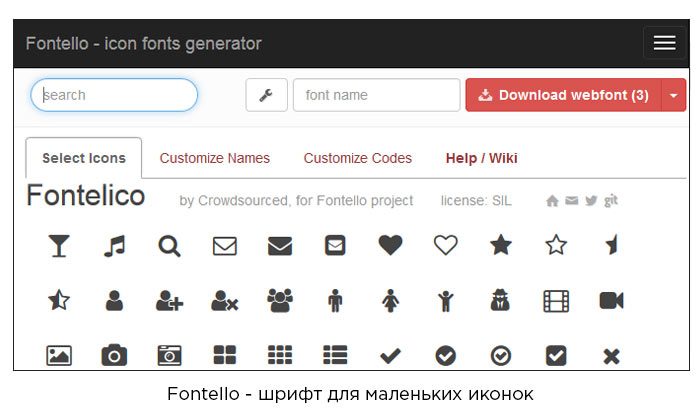Viewport: 700px width, 417px height.
Task: Switch to the Customize Names tab
Action: click(x=215, y=158)
